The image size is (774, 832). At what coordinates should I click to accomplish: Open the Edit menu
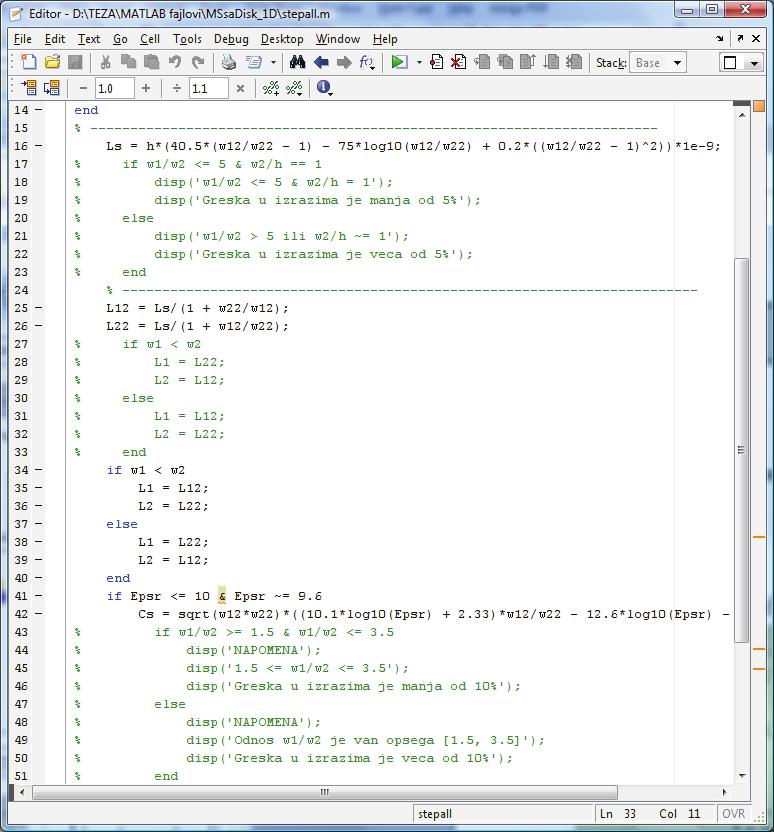point(55,39)
